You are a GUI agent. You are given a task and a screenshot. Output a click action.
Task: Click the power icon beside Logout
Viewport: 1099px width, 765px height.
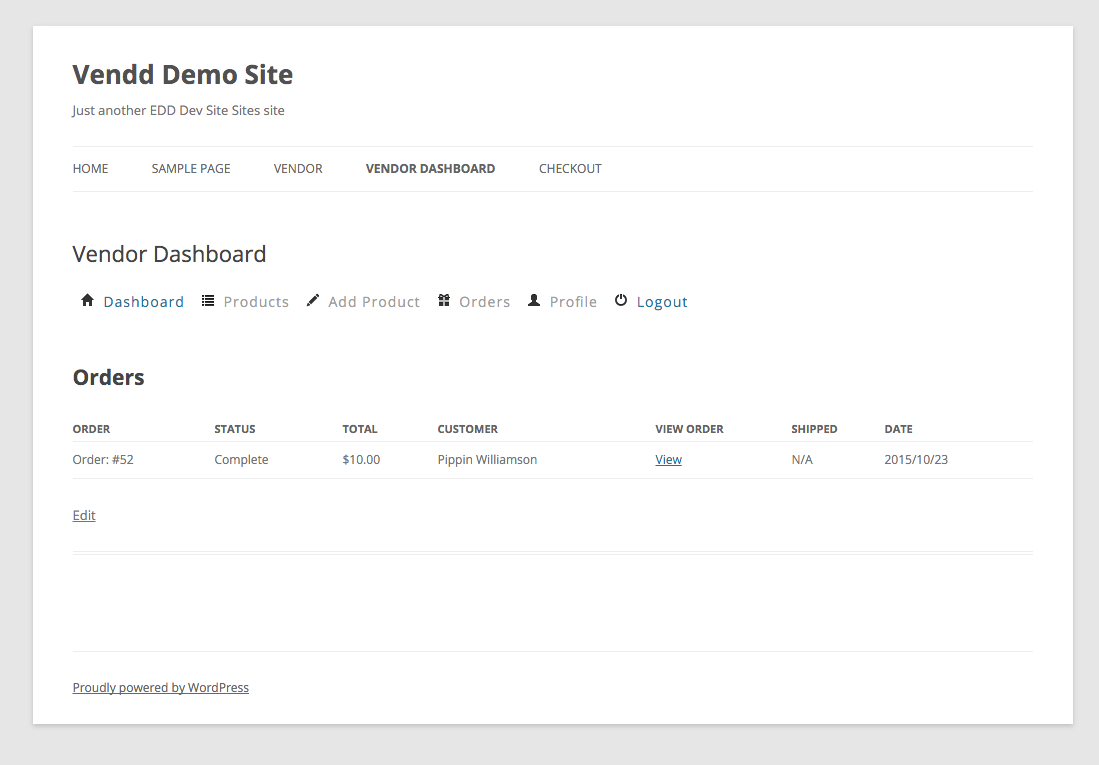pyautogui.click(x=621, y=300)
